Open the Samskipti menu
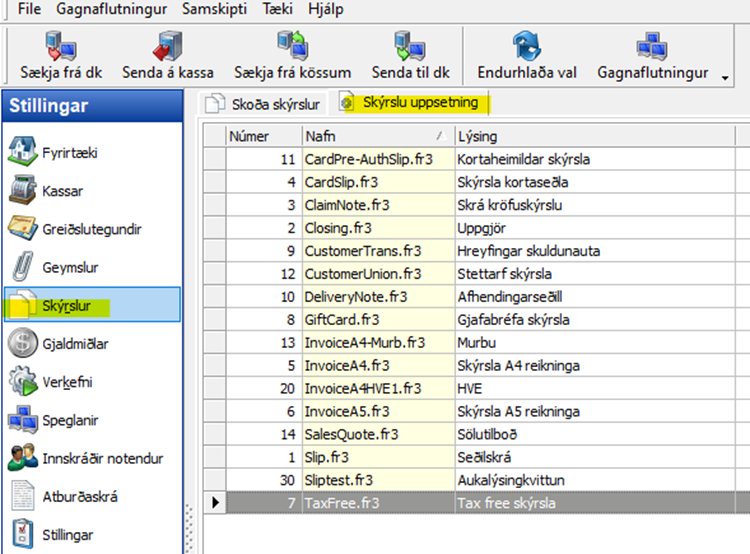 pyautogui.click(x=216, y=8)
